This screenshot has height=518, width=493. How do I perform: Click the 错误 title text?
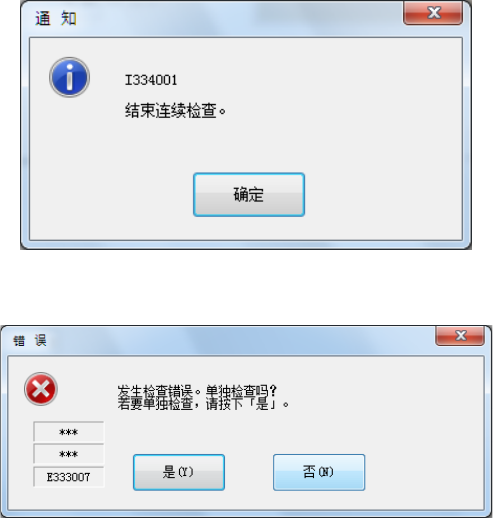[30, 340]
